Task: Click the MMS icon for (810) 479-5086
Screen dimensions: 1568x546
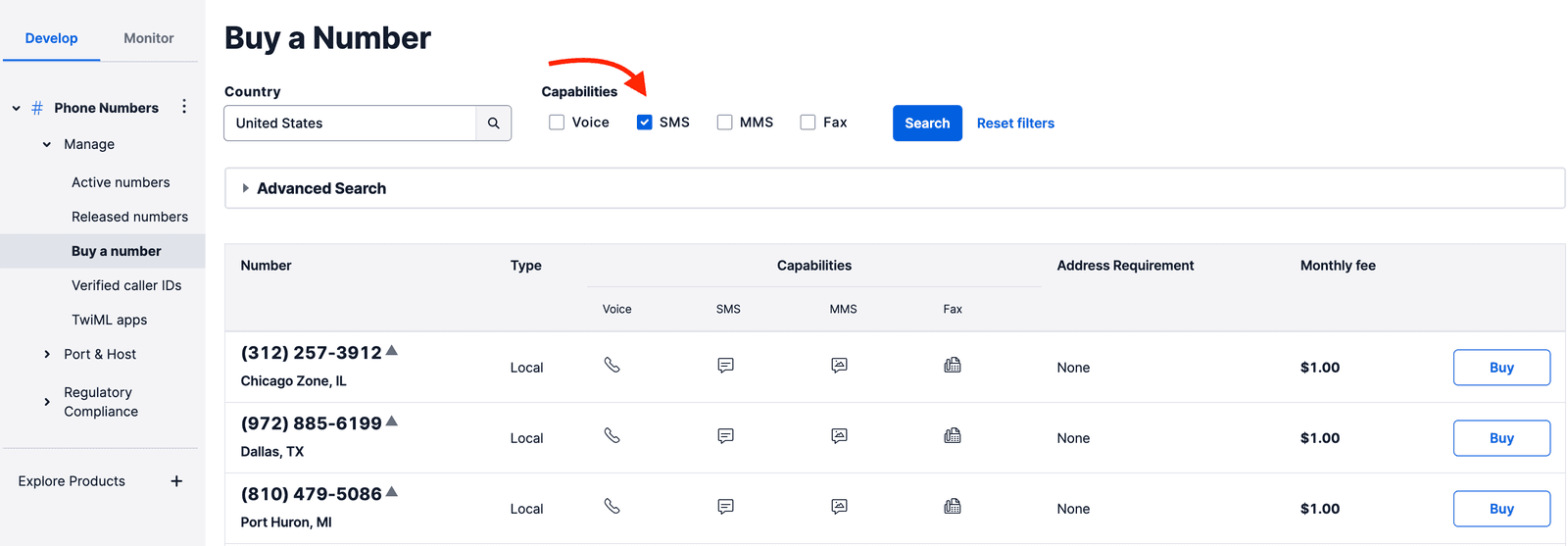Action: point(839,507)
